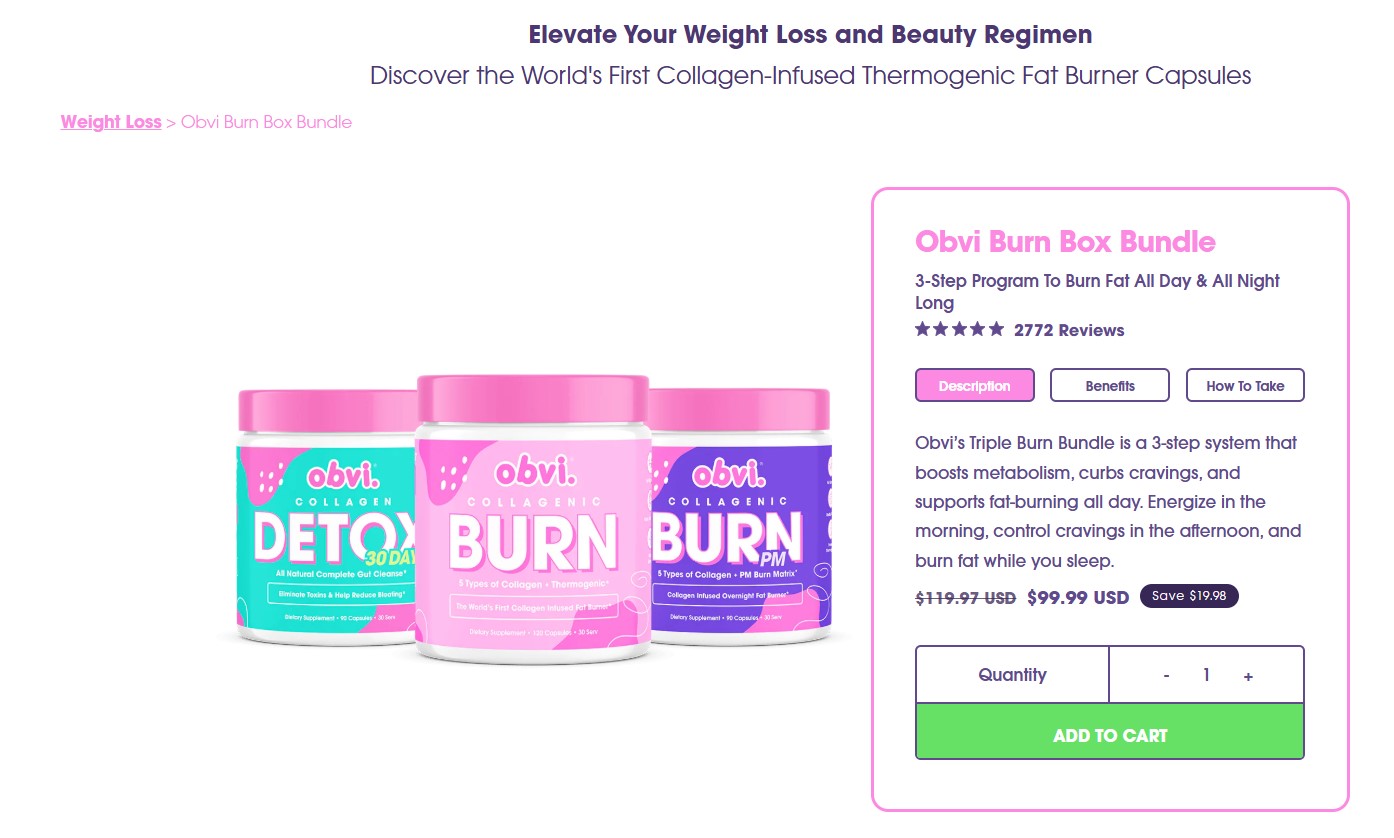Click the Quantity label cell
This screenshot has height=838, width=1394.
pos(1012,675)
